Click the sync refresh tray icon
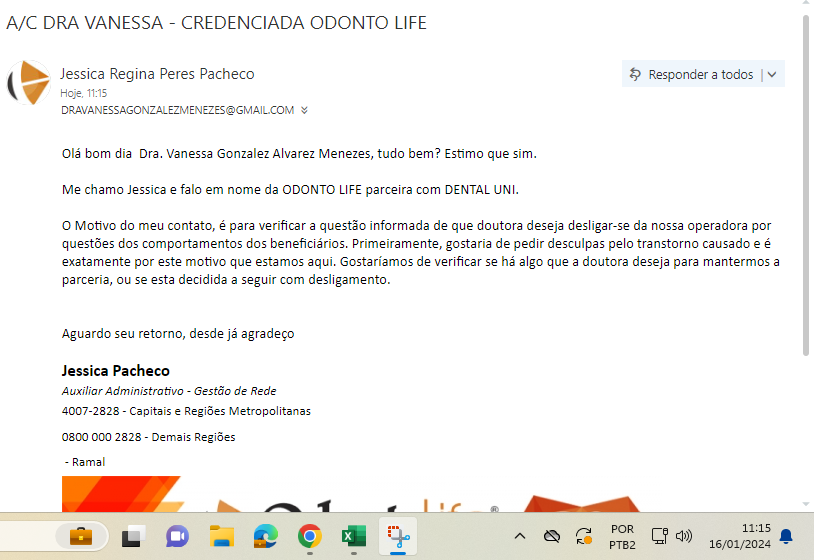 [584, 536]
